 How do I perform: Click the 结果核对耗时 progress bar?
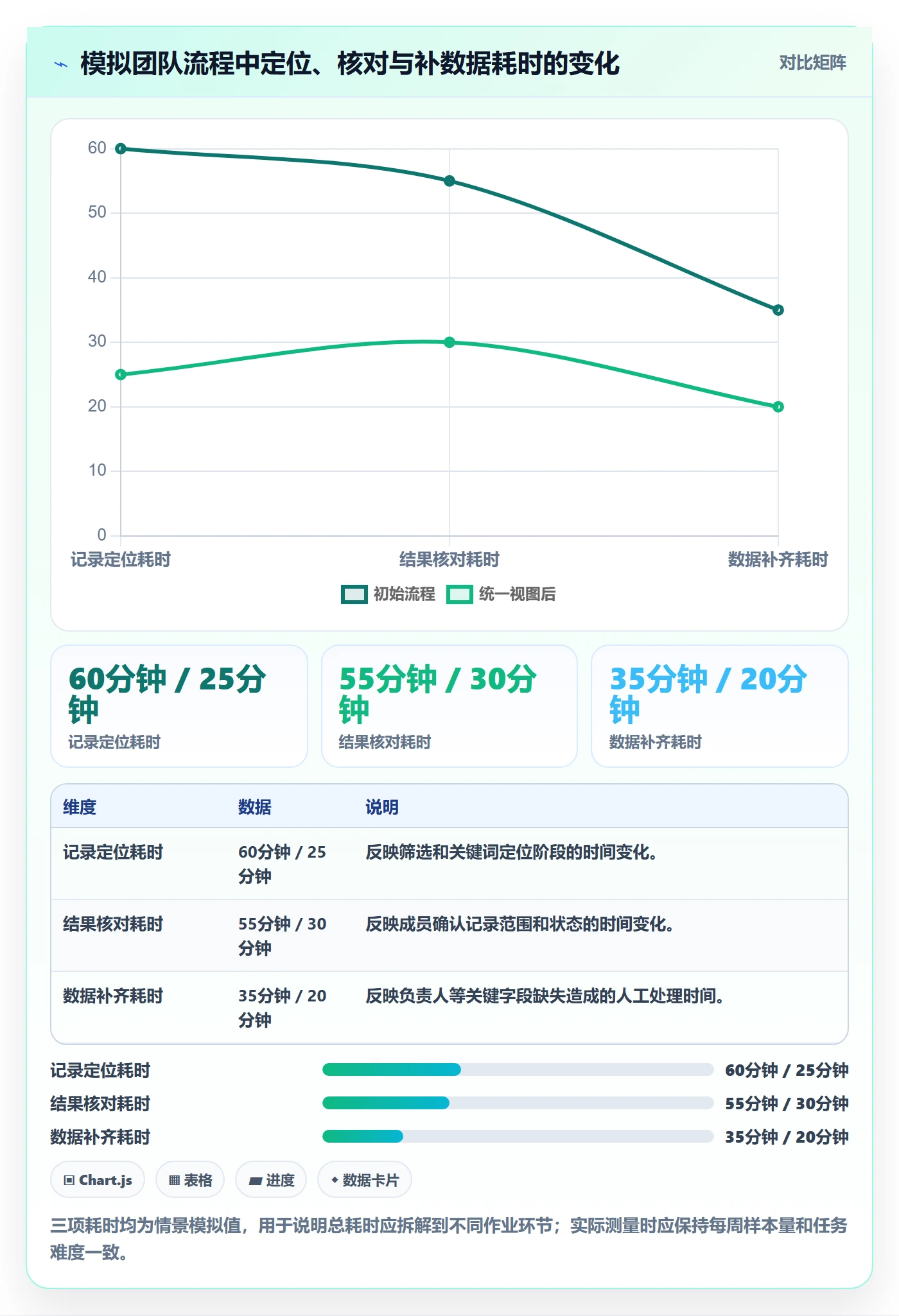click(518, 1103)
